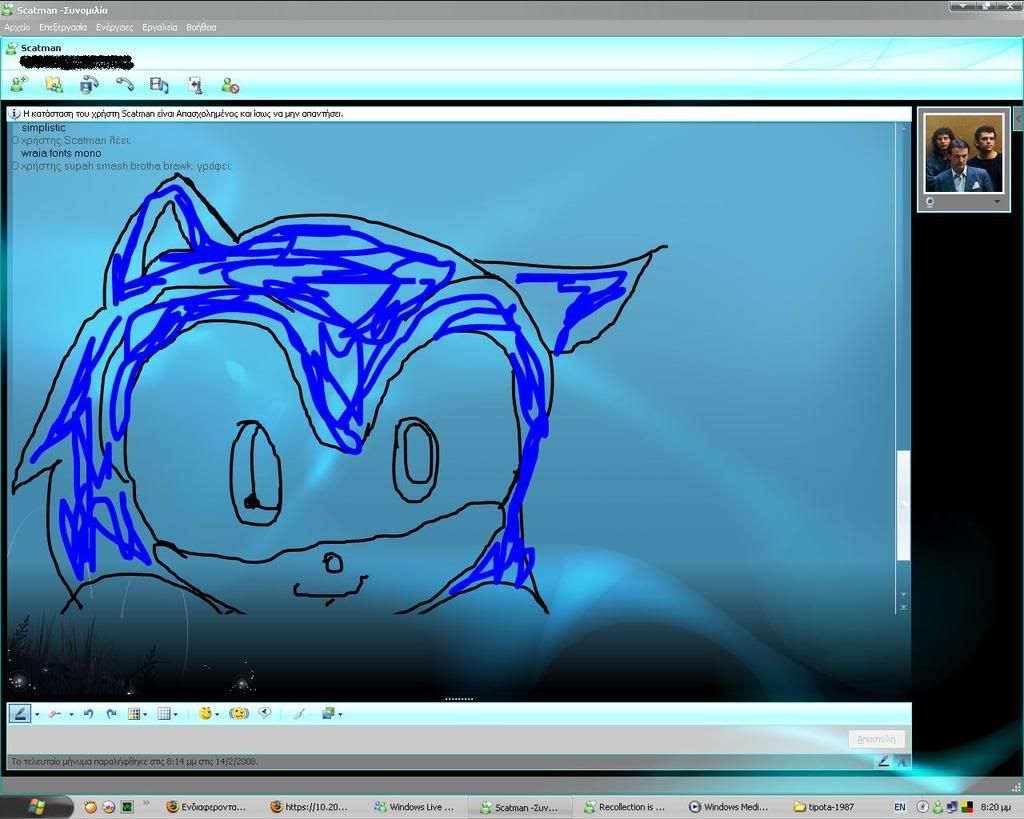Open the media sharing activities icon
1024x819 pixels.
[159, 85]
